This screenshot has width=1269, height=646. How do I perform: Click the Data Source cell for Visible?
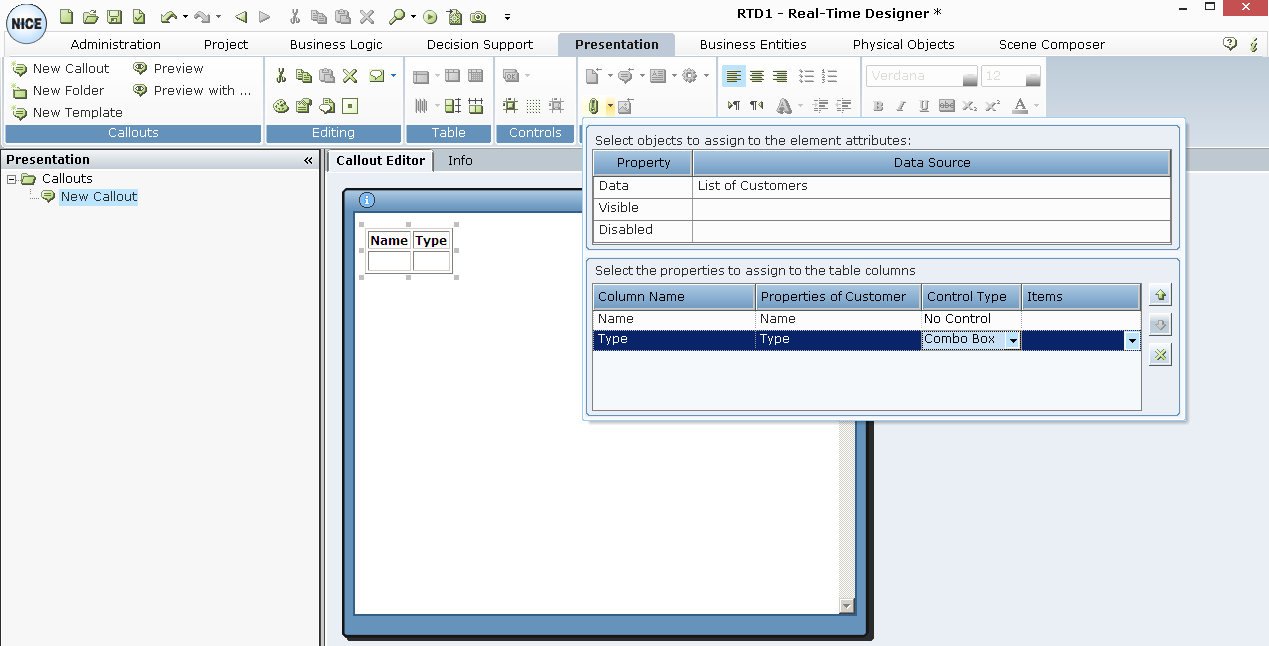coord(930,208)
